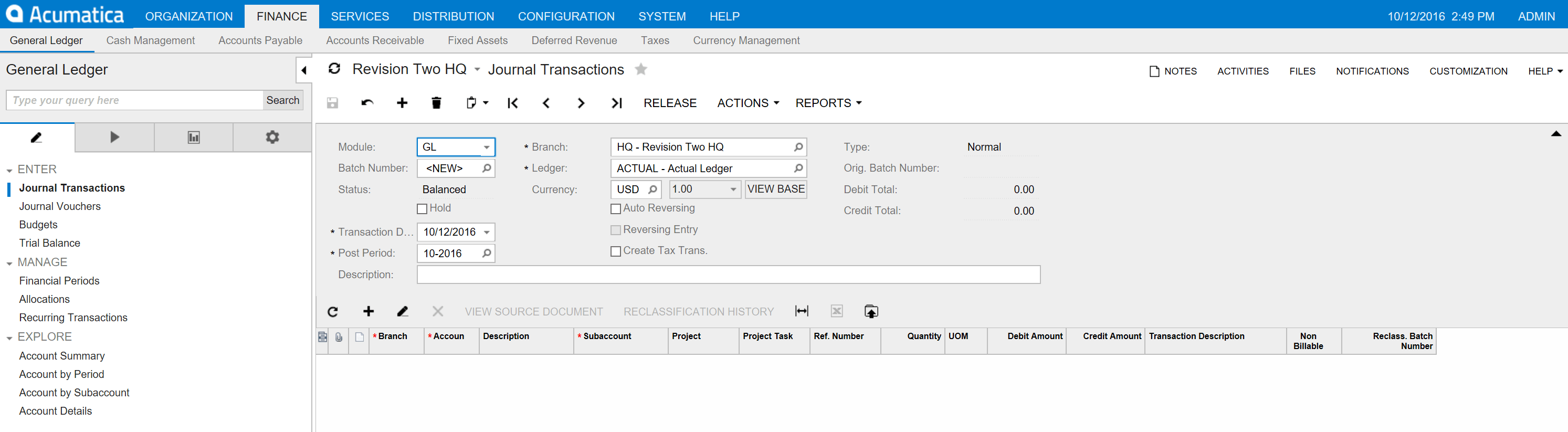The height and width of the screenshot is (432, 1568).
Task: Collapse the EXPLORE section
Action: pyautogui.click(x=9, y=338)
